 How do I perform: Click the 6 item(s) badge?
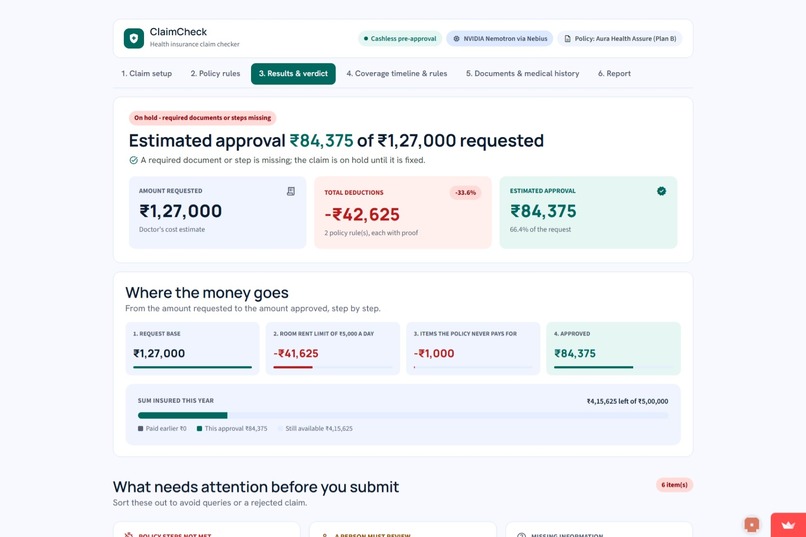(x=674, y=485)
